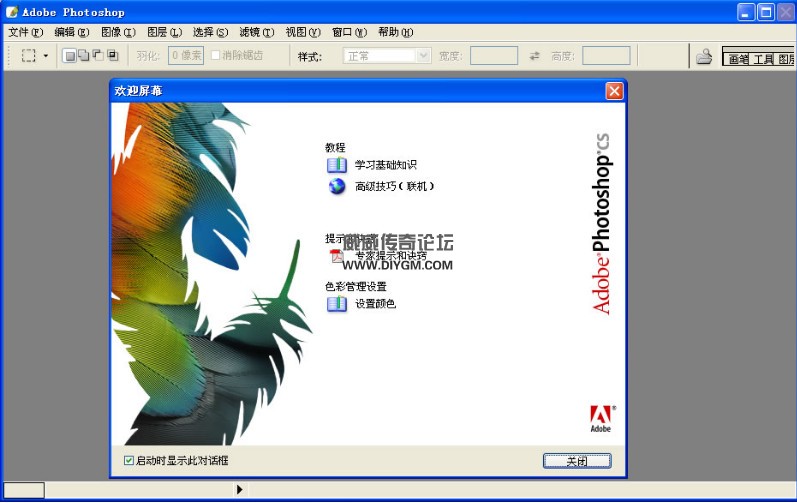Open the 视图(V) menu
This screenshot has height=503, width=797.
[303, 32]
